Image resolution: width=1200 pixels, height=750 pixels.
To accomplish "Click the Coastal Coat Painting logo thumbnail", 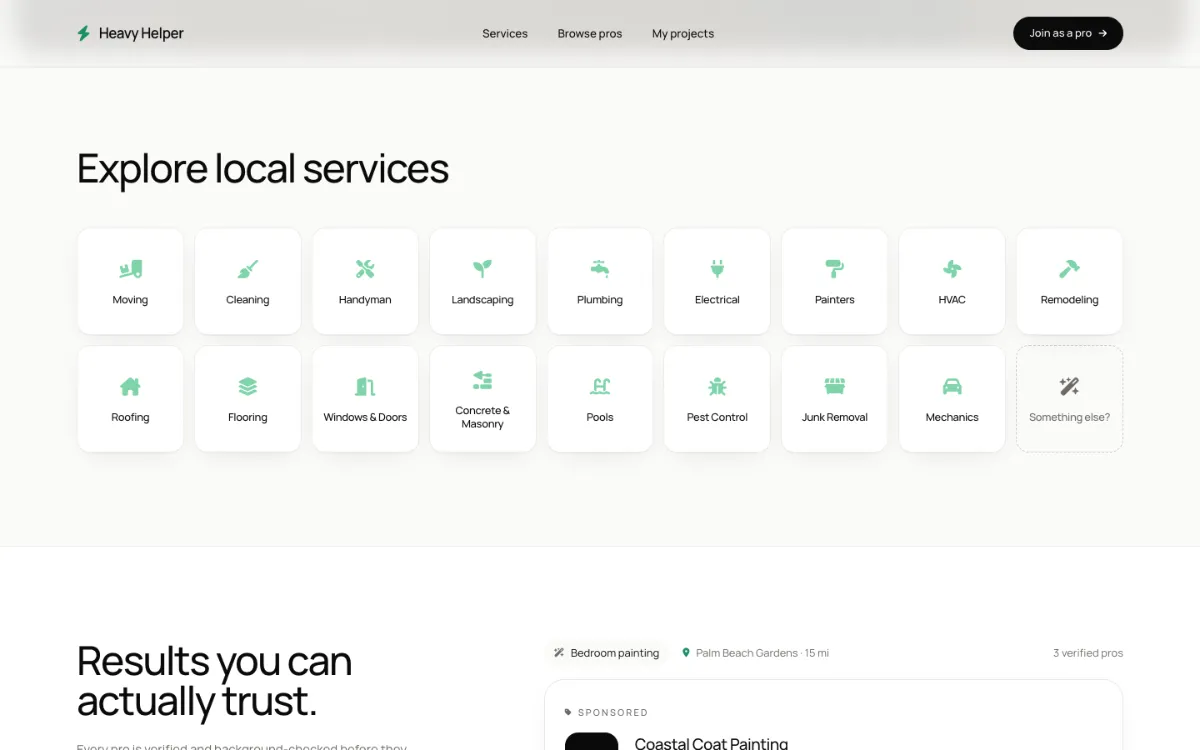I will click(x=592, y=742).
